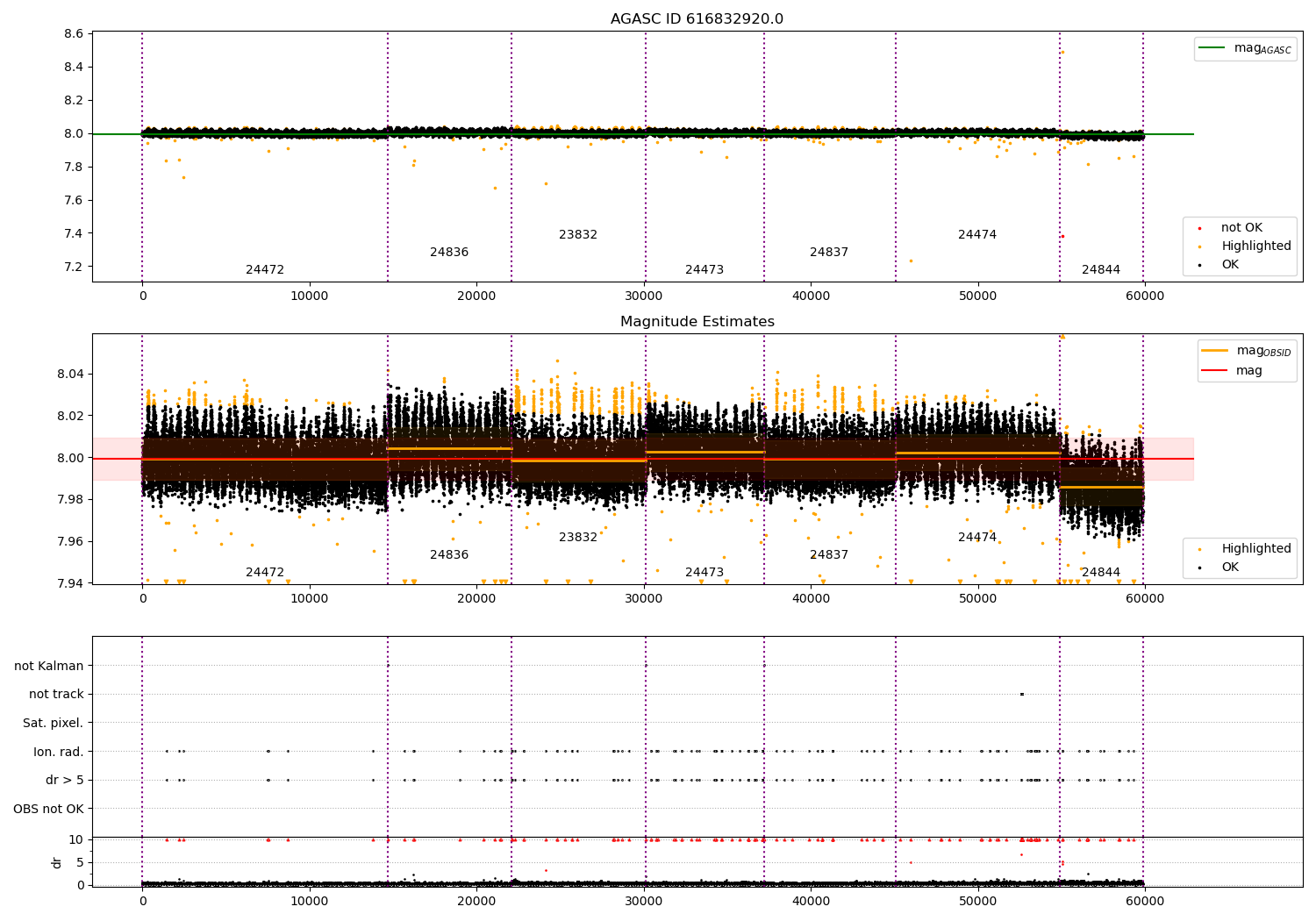Click the red outlier point near 7.4 in top plot
The height and width of the screenshot is (921, 1316).
point(1062,236)
